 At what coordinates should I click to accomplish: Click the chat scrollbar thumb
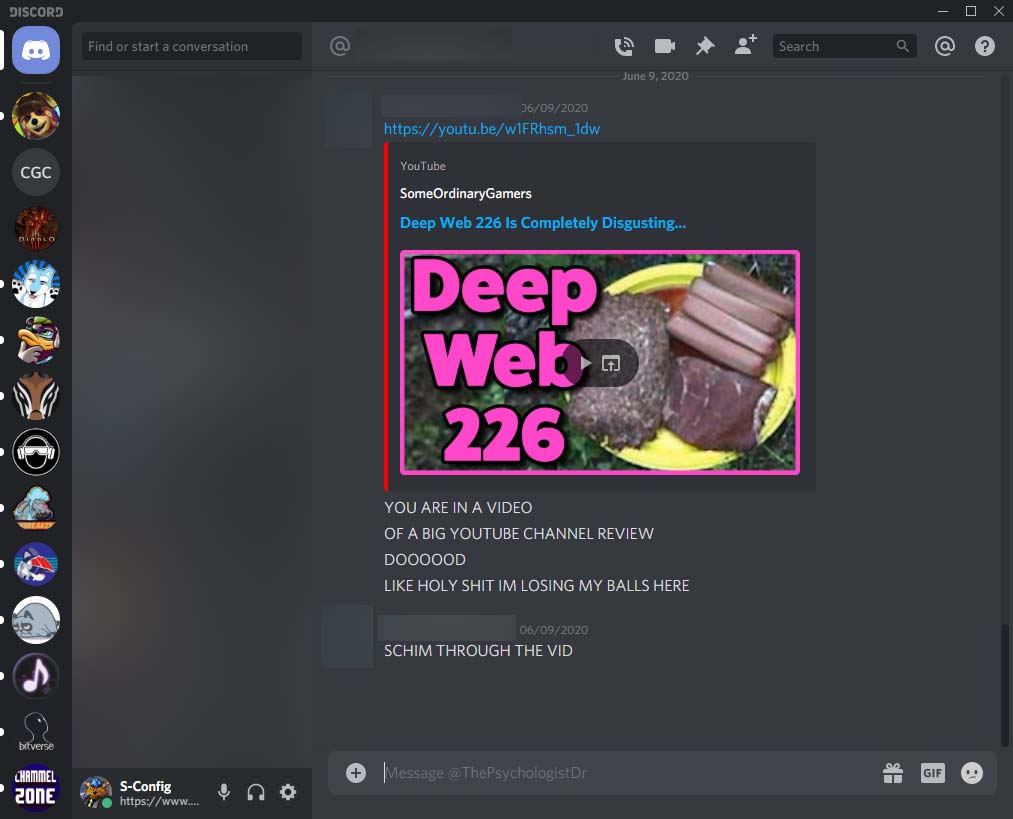tap(1005, 685)
